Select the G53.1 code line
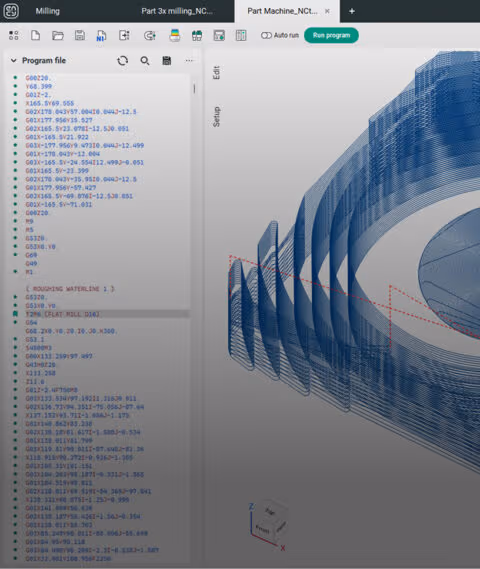Image resolution: width=480 pixels, height=569 pixels. coord(35,339)
